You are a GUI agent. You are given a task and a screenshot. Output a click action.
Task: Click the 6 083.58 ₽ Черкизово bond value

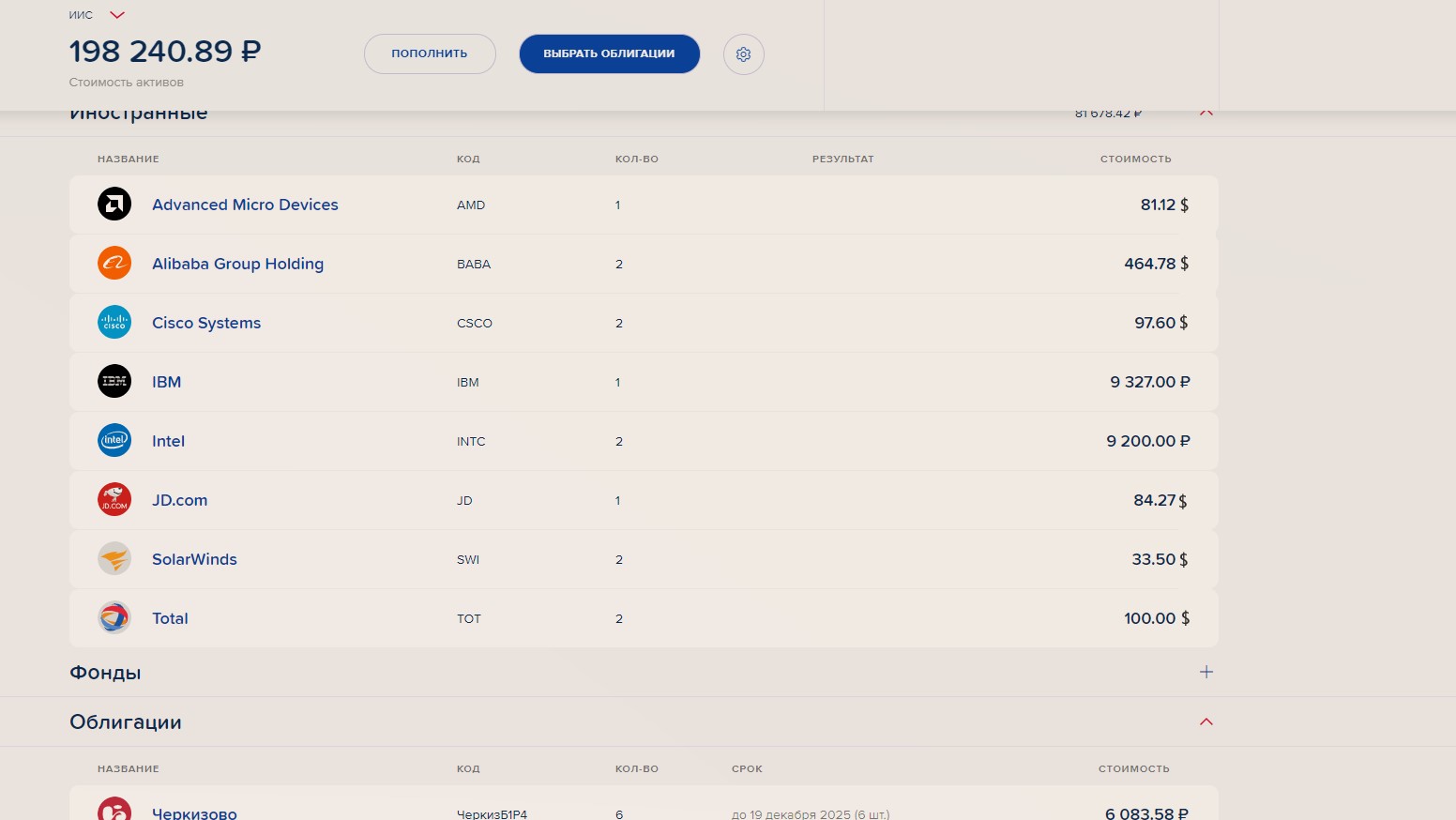tap(1146, 812)
